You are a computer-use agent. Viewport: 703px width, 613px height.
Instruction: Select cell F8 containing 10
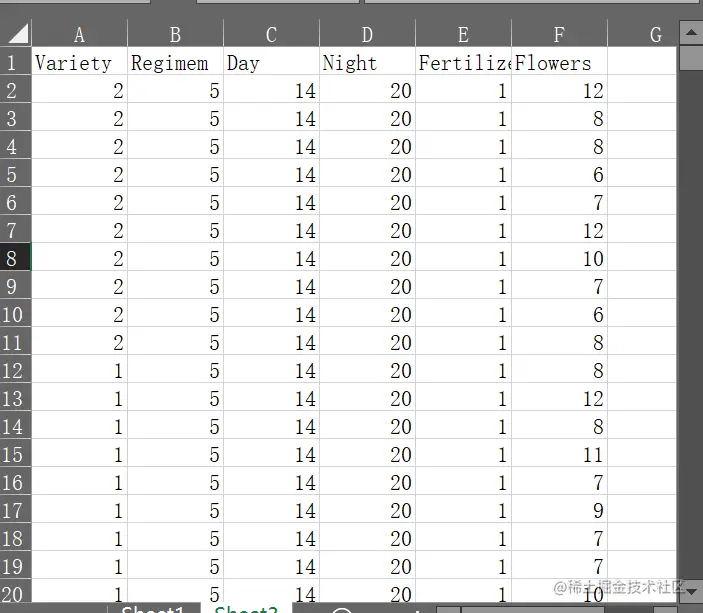coord(559,257)
